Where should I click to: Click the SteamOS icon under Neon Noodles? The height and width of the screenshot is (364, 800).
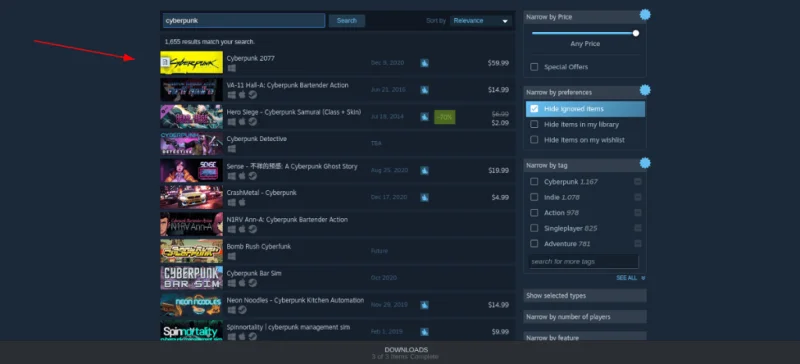(x=242, y=310)
